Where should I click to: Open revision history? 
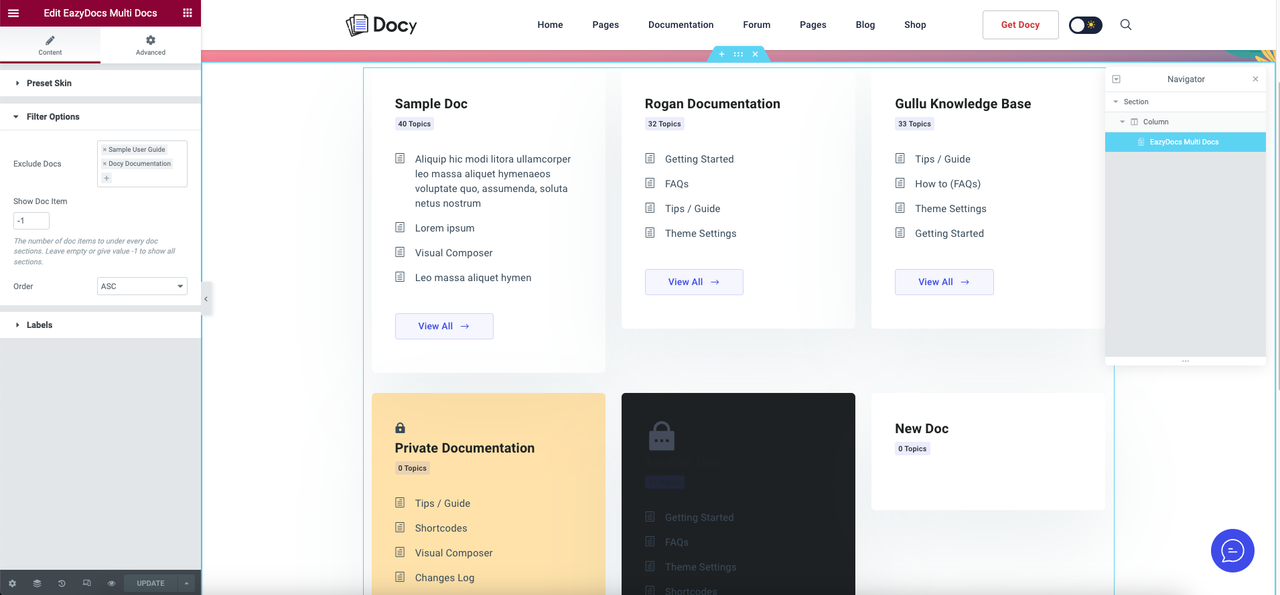point(62,583)
